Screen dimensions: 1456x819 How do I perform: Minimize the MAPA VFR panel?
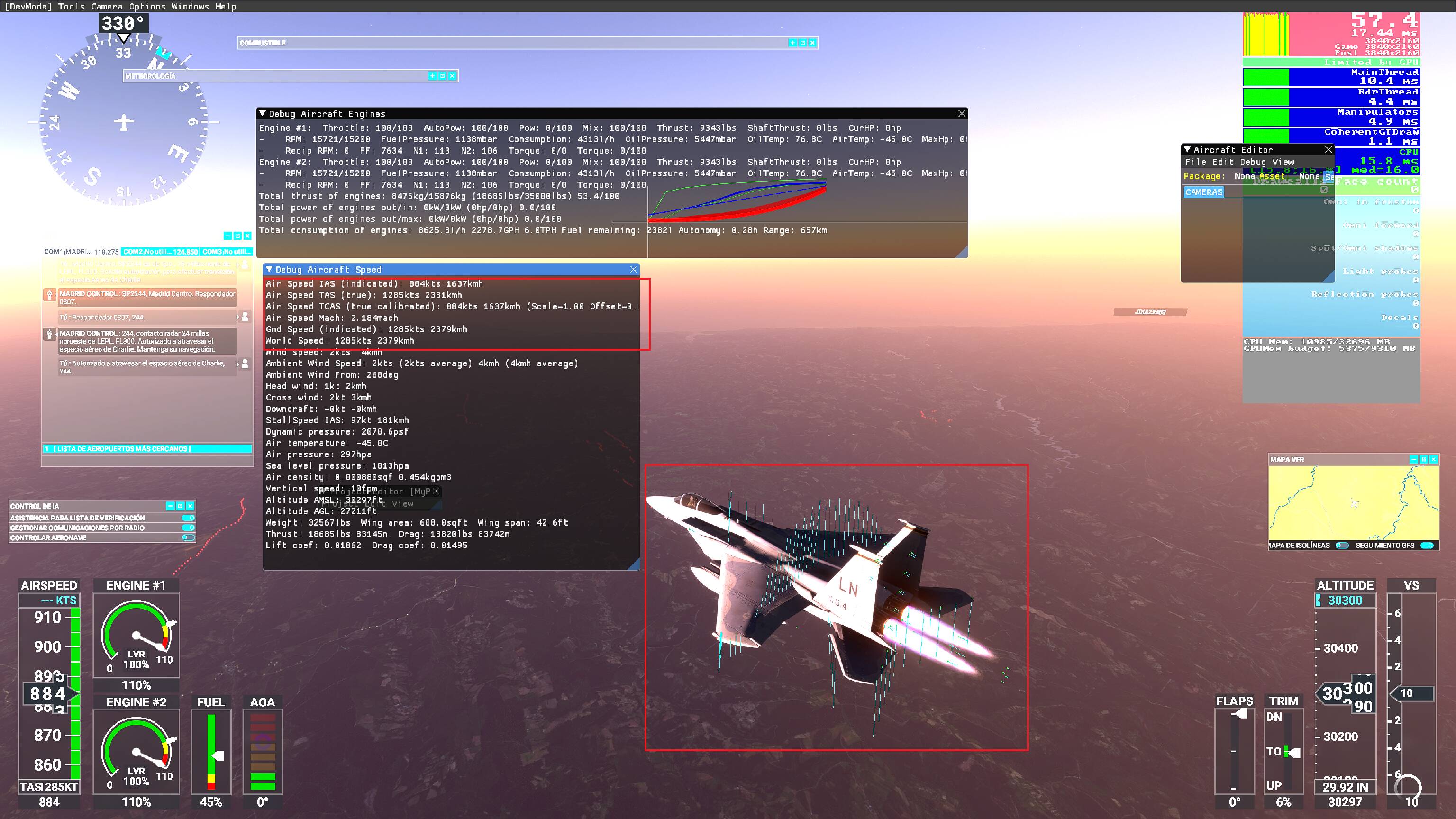point(1414,460)
